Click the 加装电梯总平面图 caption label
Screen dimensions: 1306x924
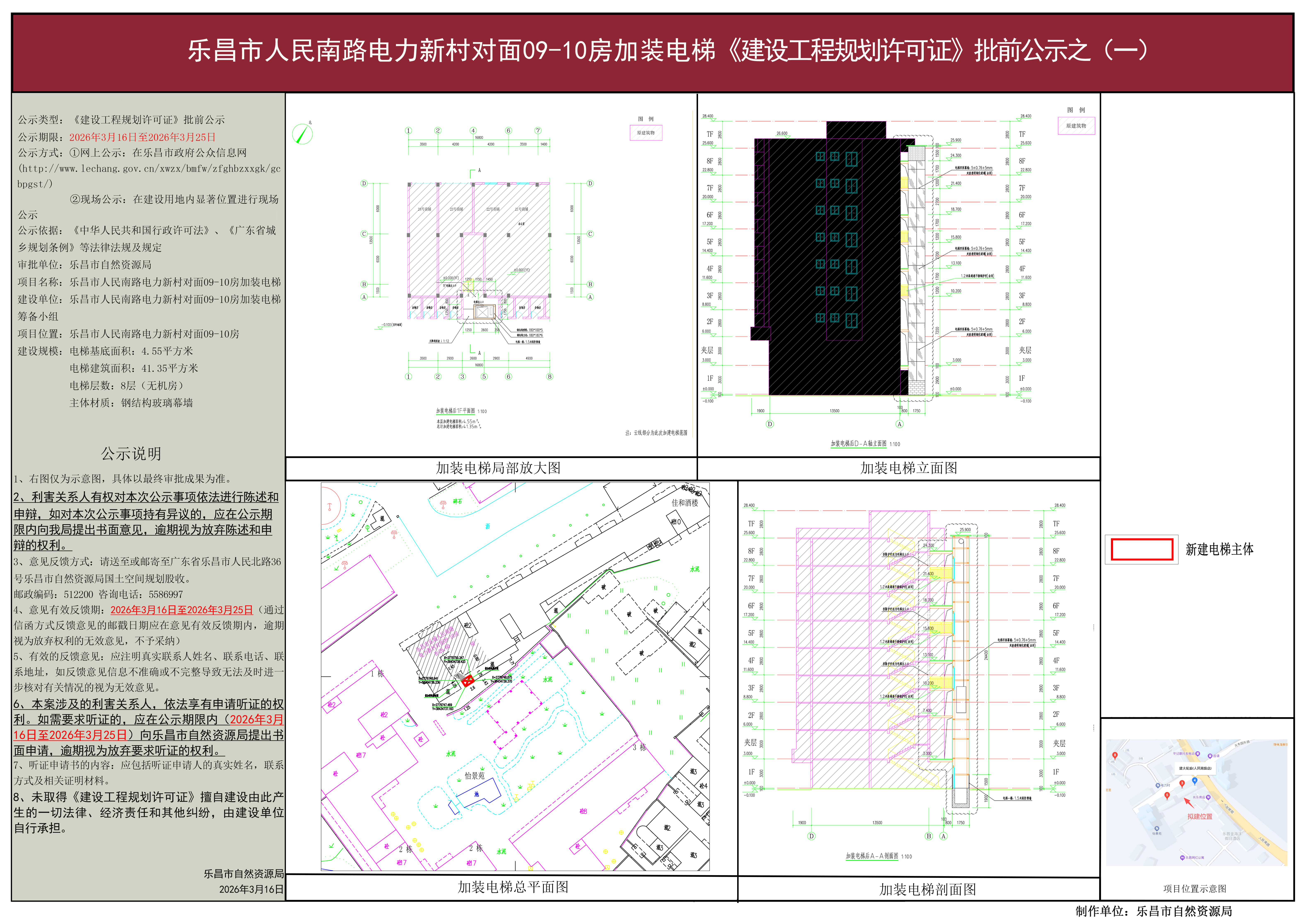513,887
